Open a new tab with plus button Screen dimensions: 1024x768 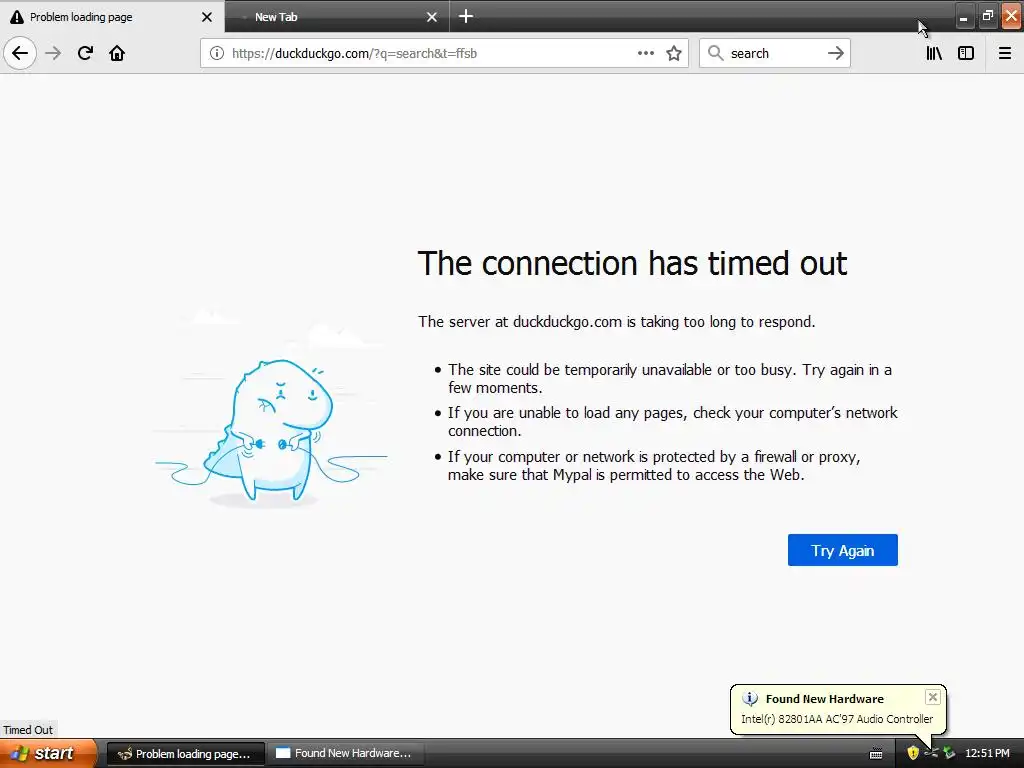coord(466,16)
